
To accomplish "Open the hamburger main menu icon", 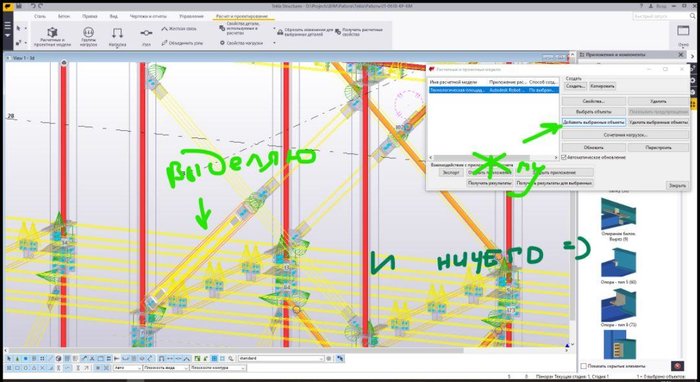I will pos(7,26).
